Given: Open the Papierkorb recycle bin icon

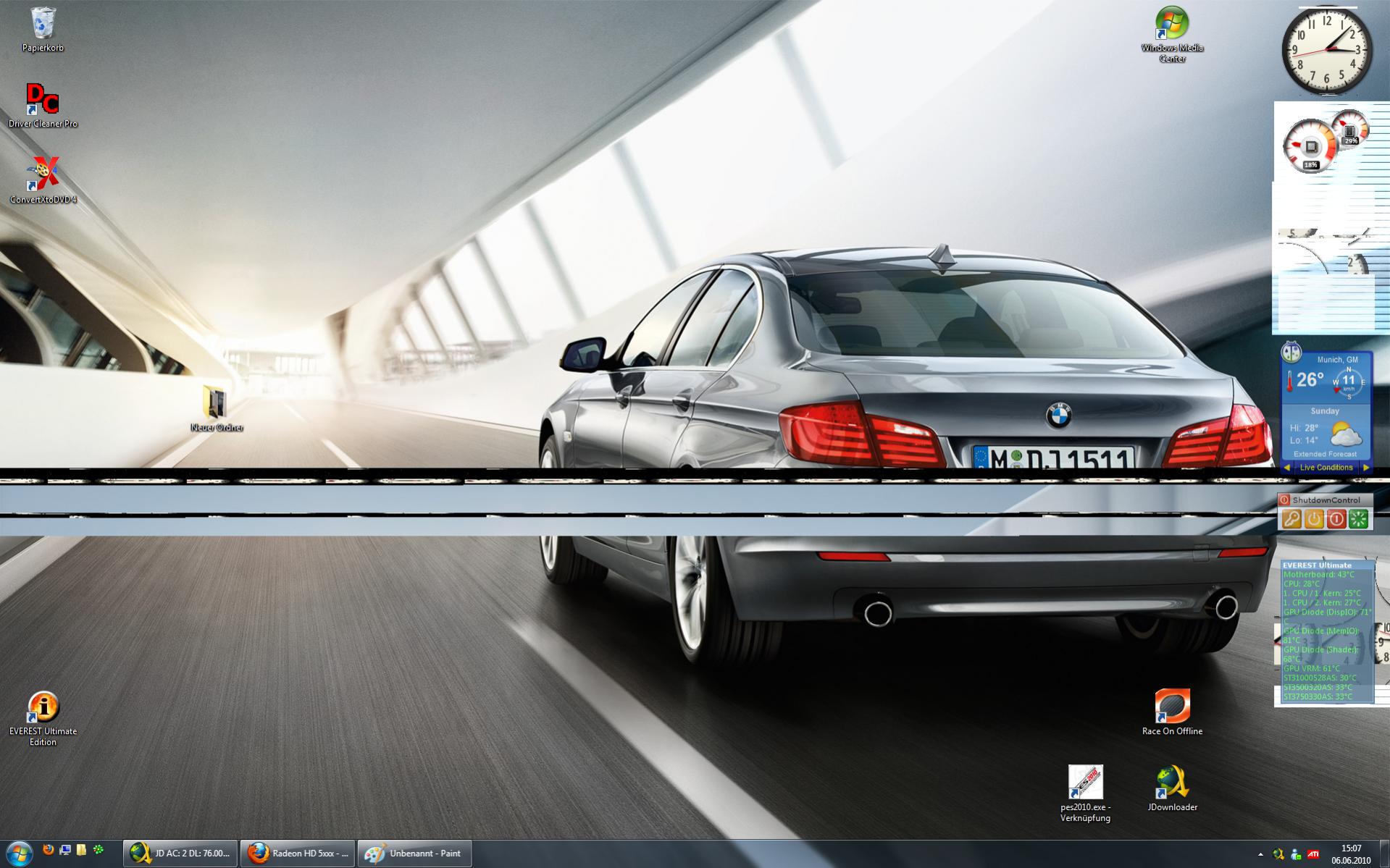Looking at the screenshot, I should [43, 30].
